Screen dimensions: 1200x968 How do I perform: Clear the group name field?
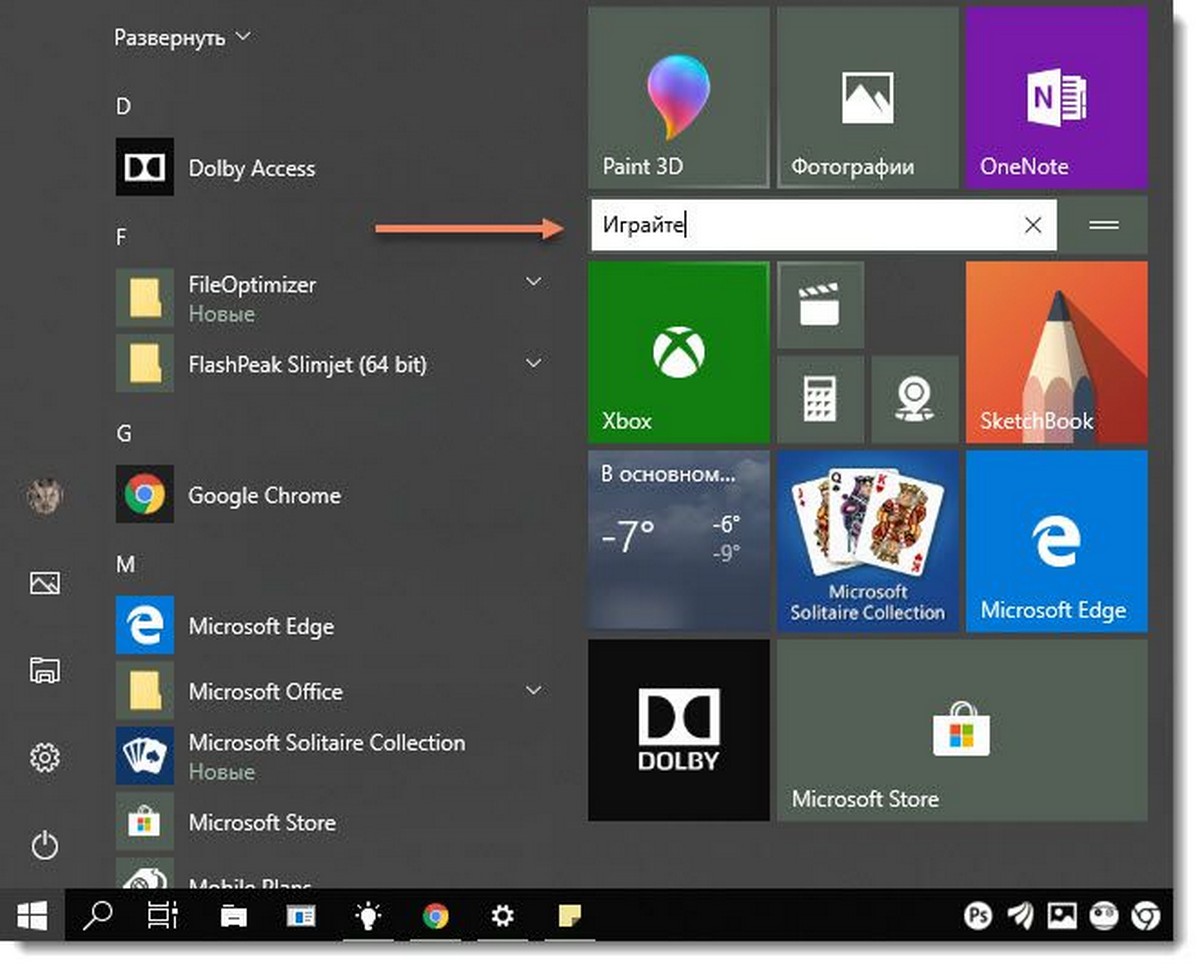point(1034,225)
